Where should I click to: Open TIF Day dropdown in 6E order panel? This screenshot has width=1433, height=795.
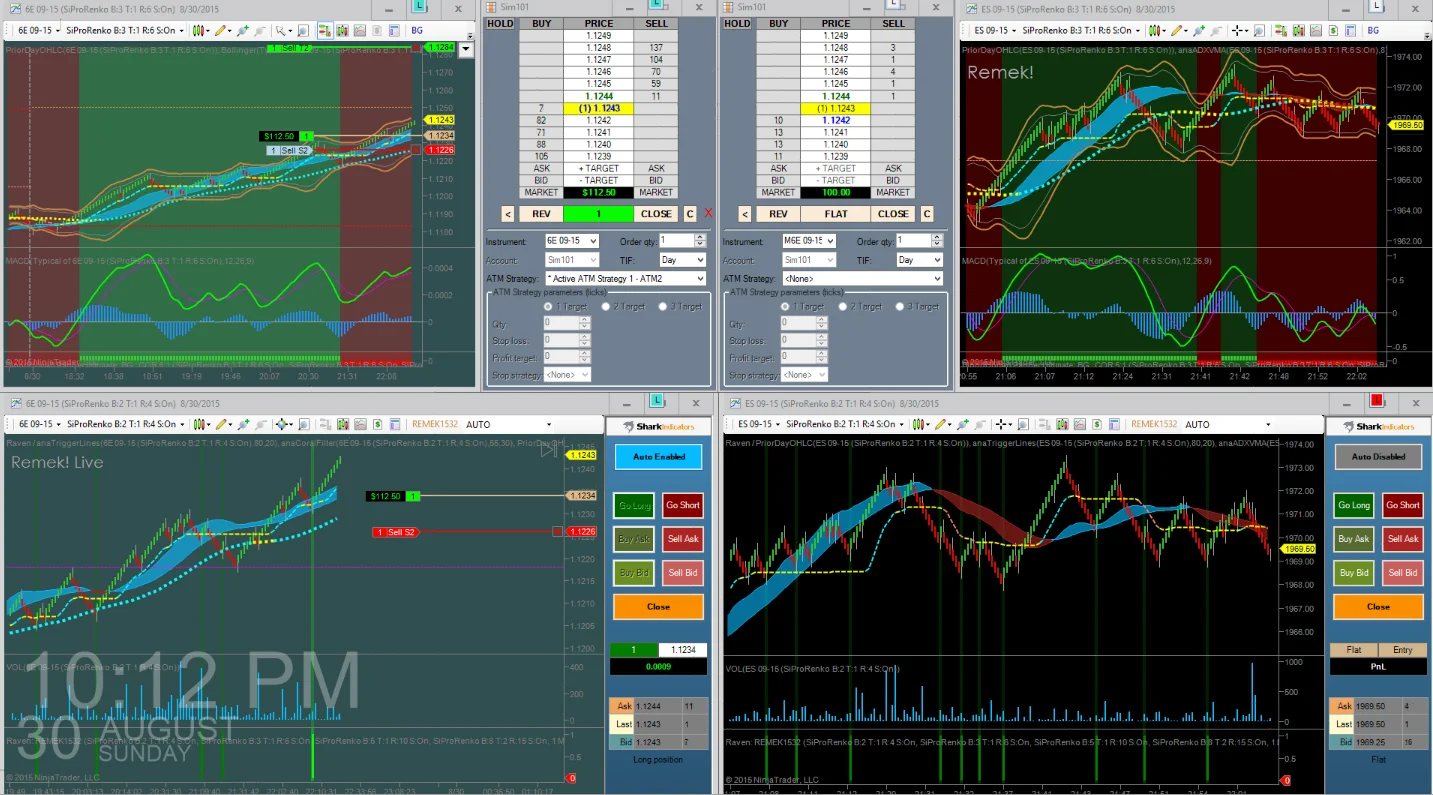(683, 260)
